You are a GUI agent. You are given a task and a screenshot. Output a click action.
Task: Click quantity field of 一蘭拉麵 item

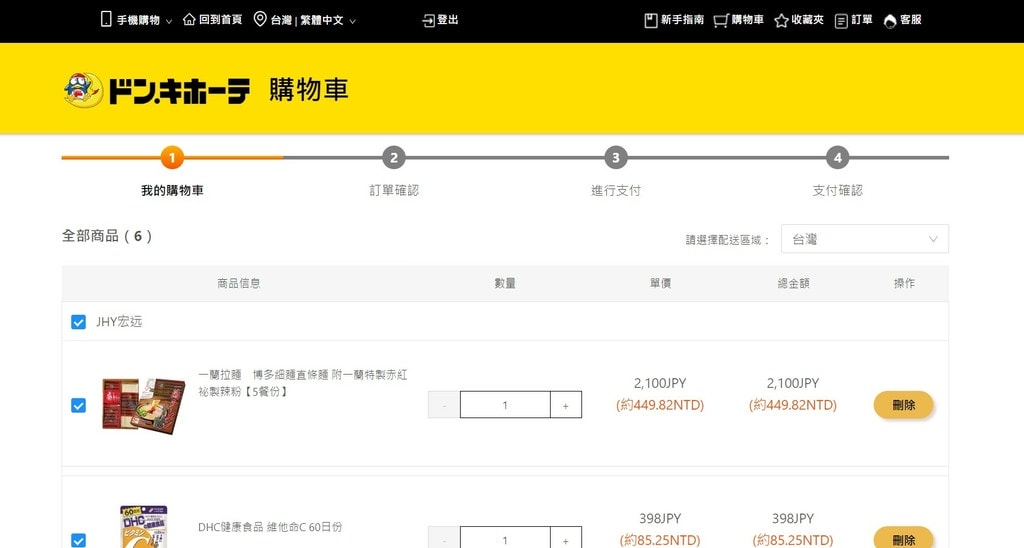[x=505, y=405]
